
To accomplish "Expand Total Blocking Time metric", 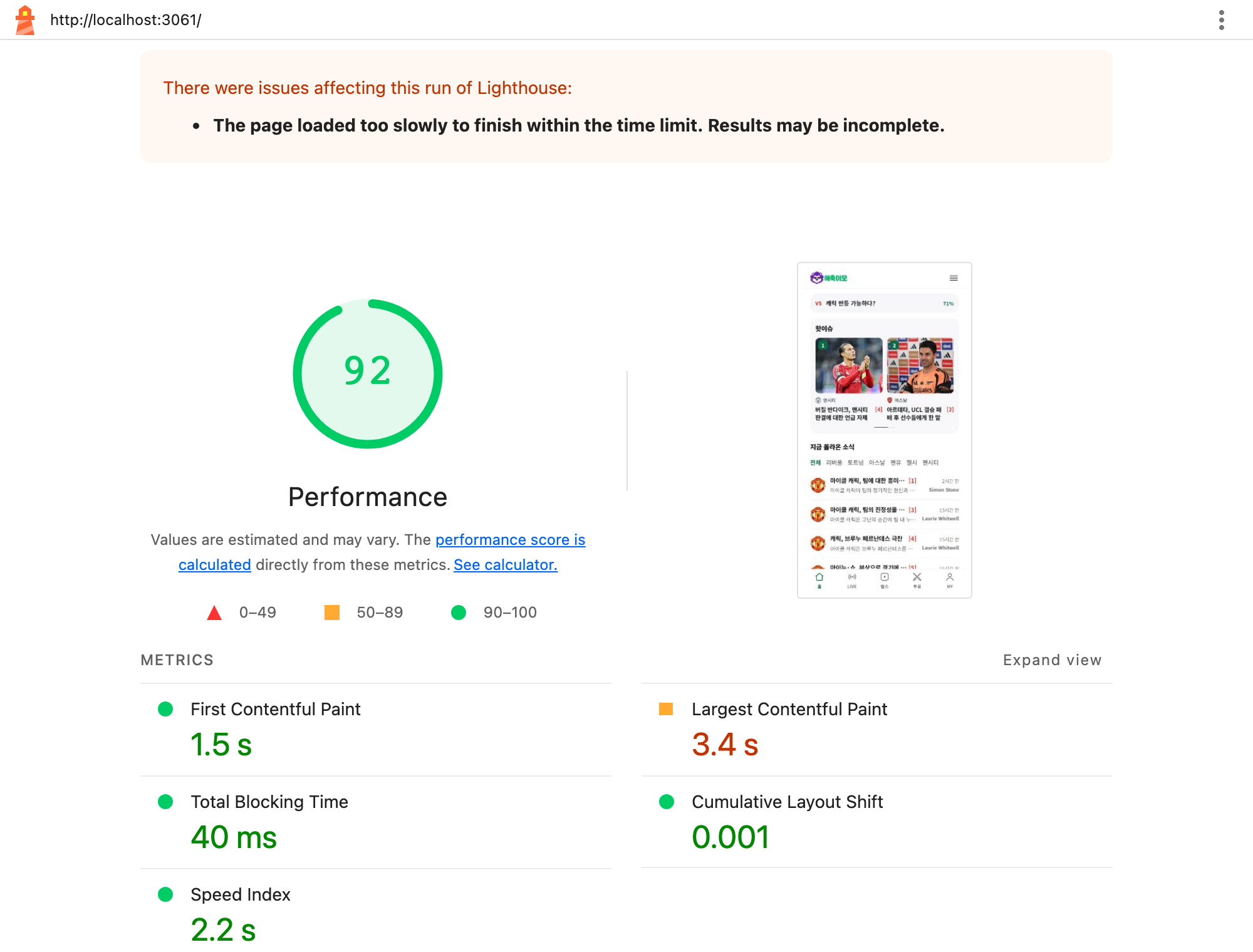I will coord(376,822).
